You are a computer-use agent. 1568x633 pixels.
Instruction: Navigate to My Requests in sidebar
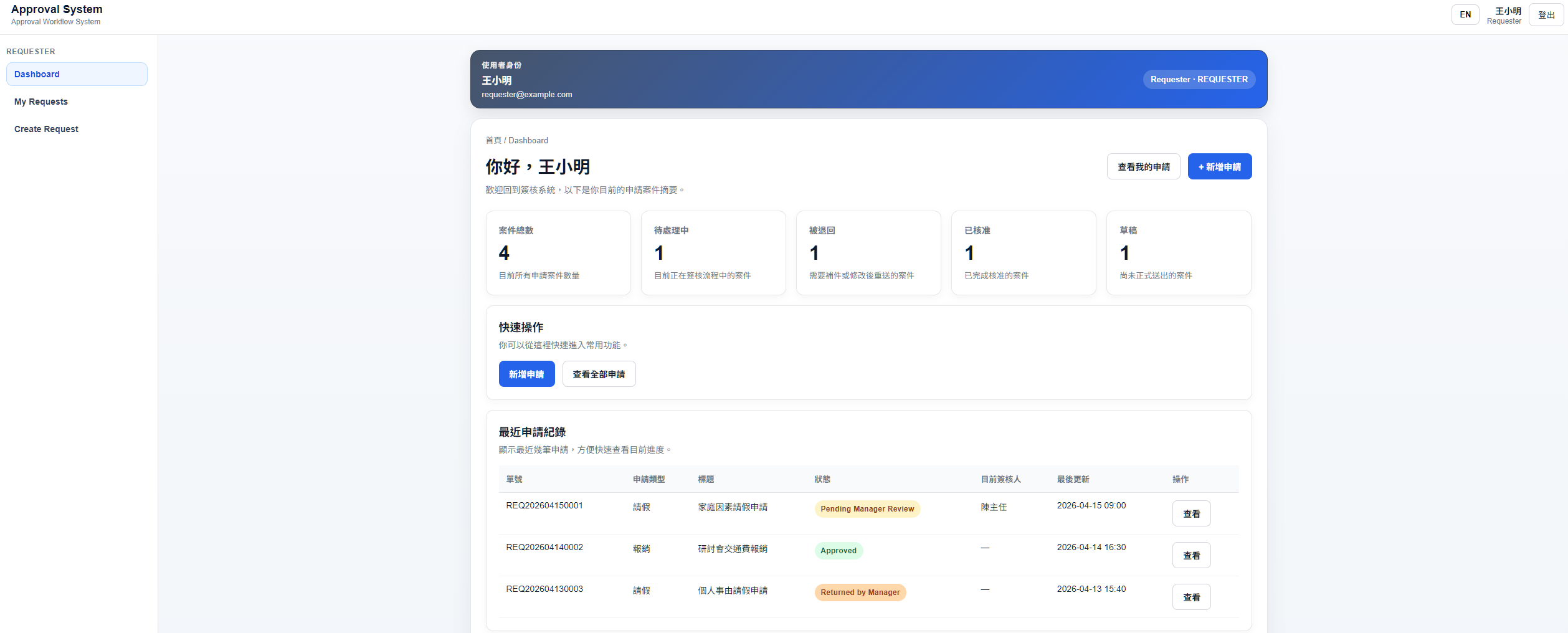click(x=41, y=101)
